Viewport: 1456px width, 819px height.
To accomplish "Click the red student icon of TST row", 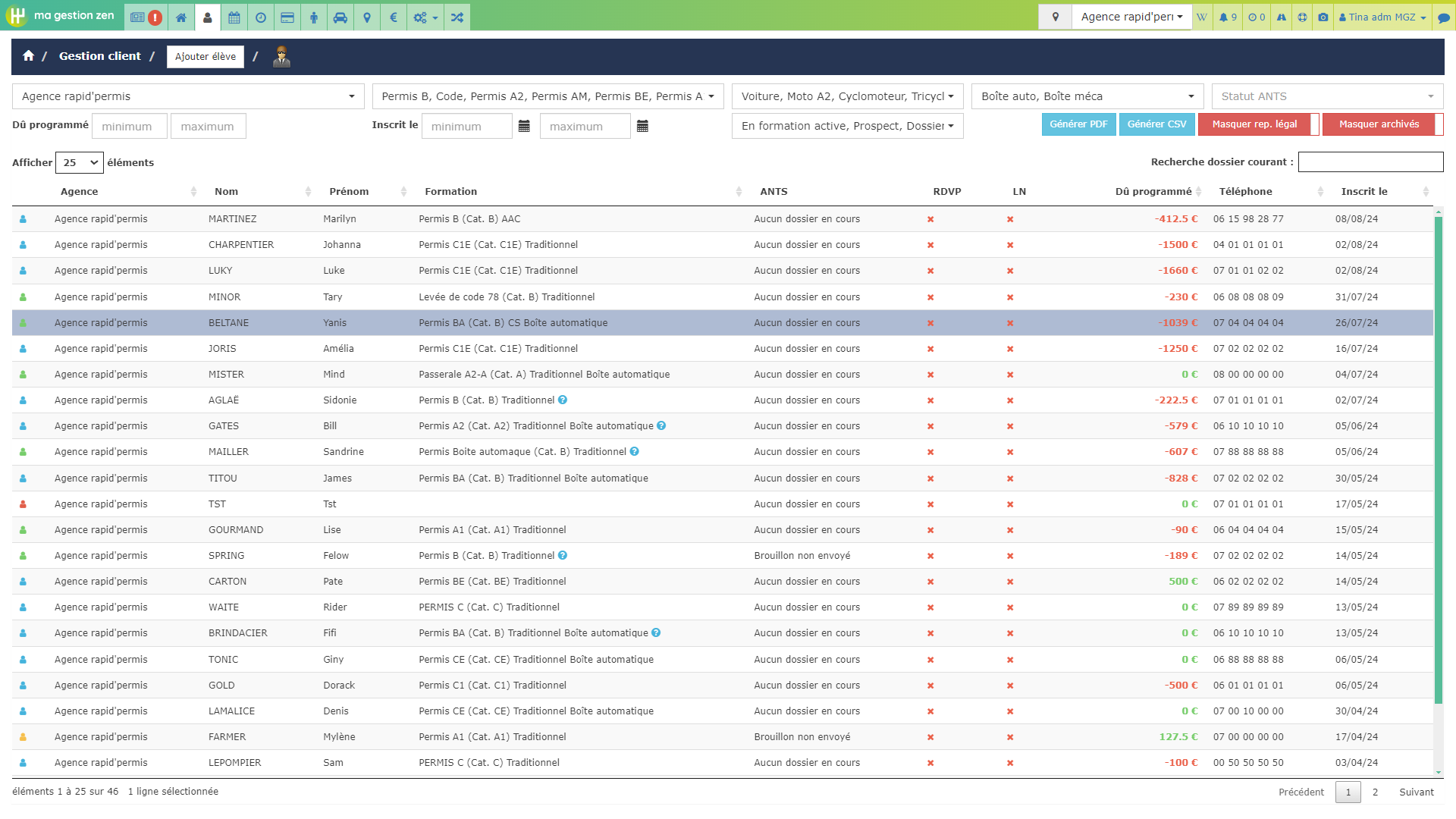I will (23, 504).
